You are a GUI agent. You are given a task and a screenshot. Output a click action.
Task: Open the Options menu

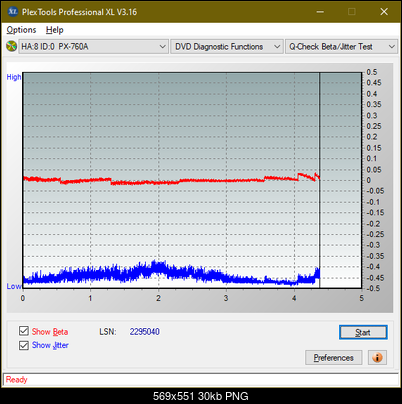pyautogui.click(x=21, y=30)
